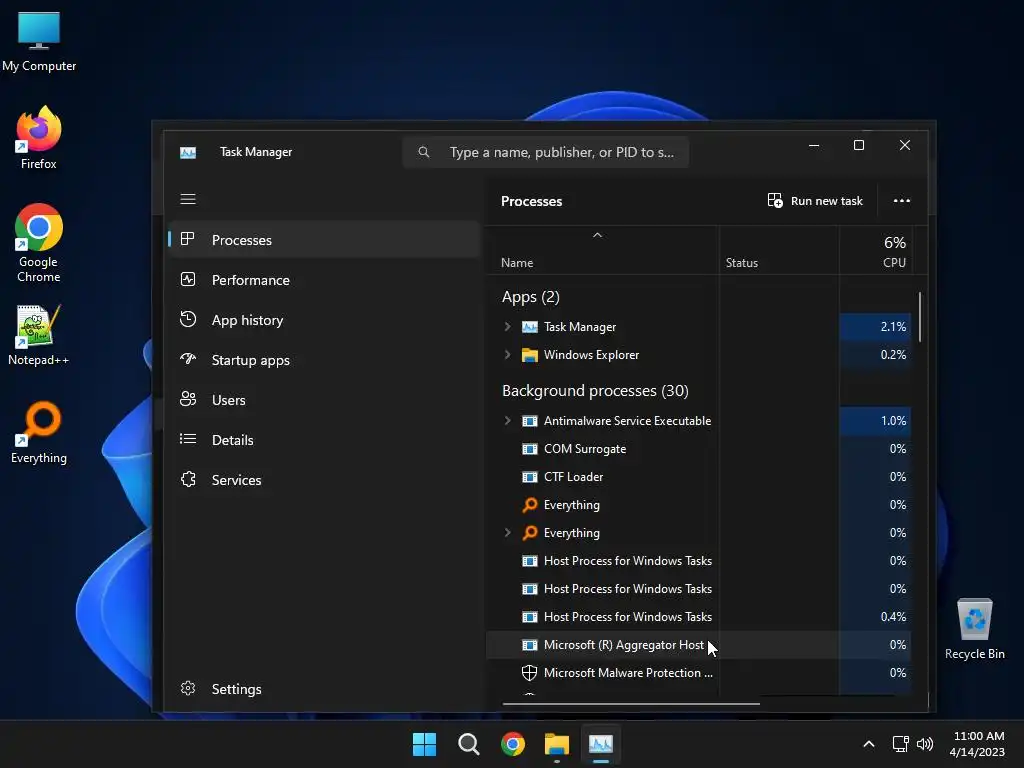Open the Firefox desktop shortcut
This screenshot has height=768, width=1024.
(39, 138)
